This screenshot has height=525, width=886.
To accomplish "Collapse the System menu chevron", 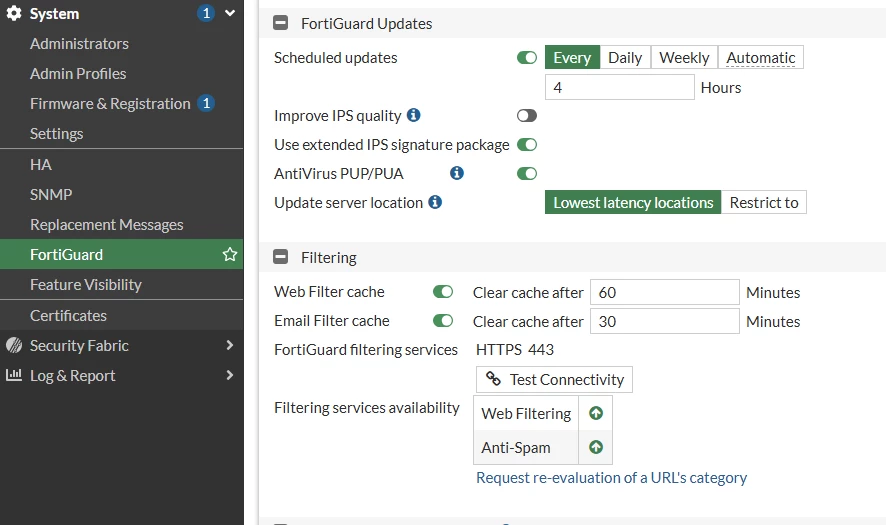I will point(229,13).
